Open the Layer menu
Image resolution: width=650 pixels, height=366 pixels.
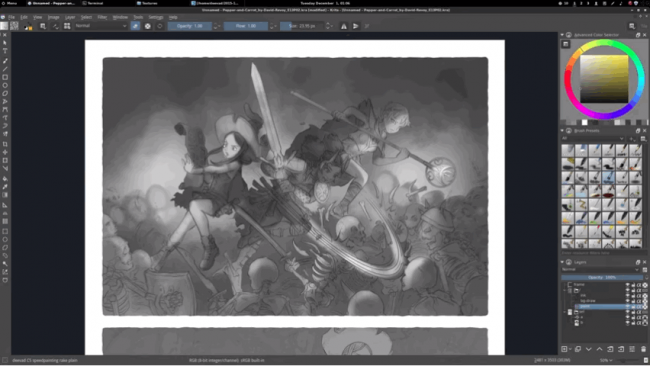point(70,17)
